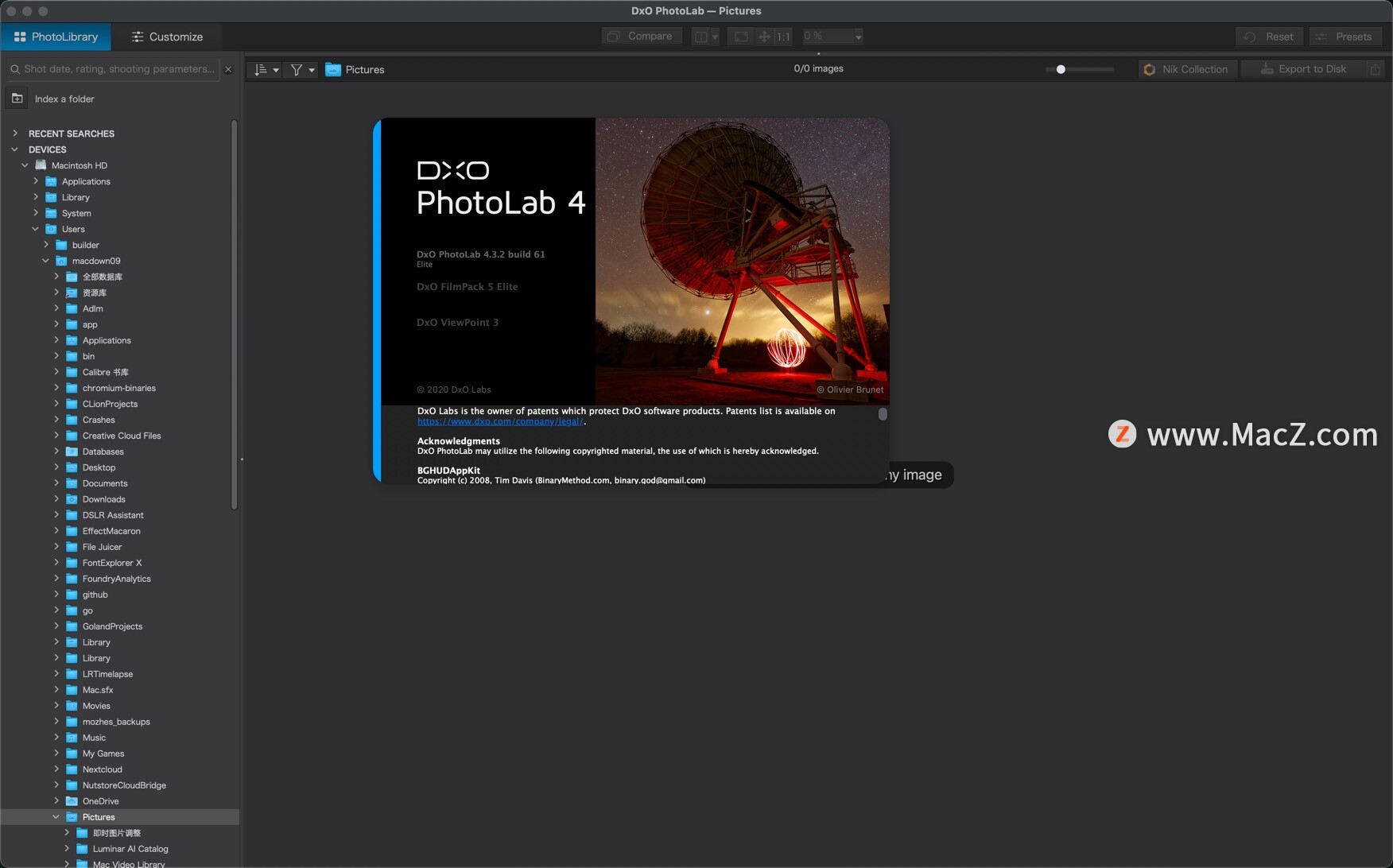
Task: Switch to the PhotoLibrary tab
Action: click(x=56, y=37)
